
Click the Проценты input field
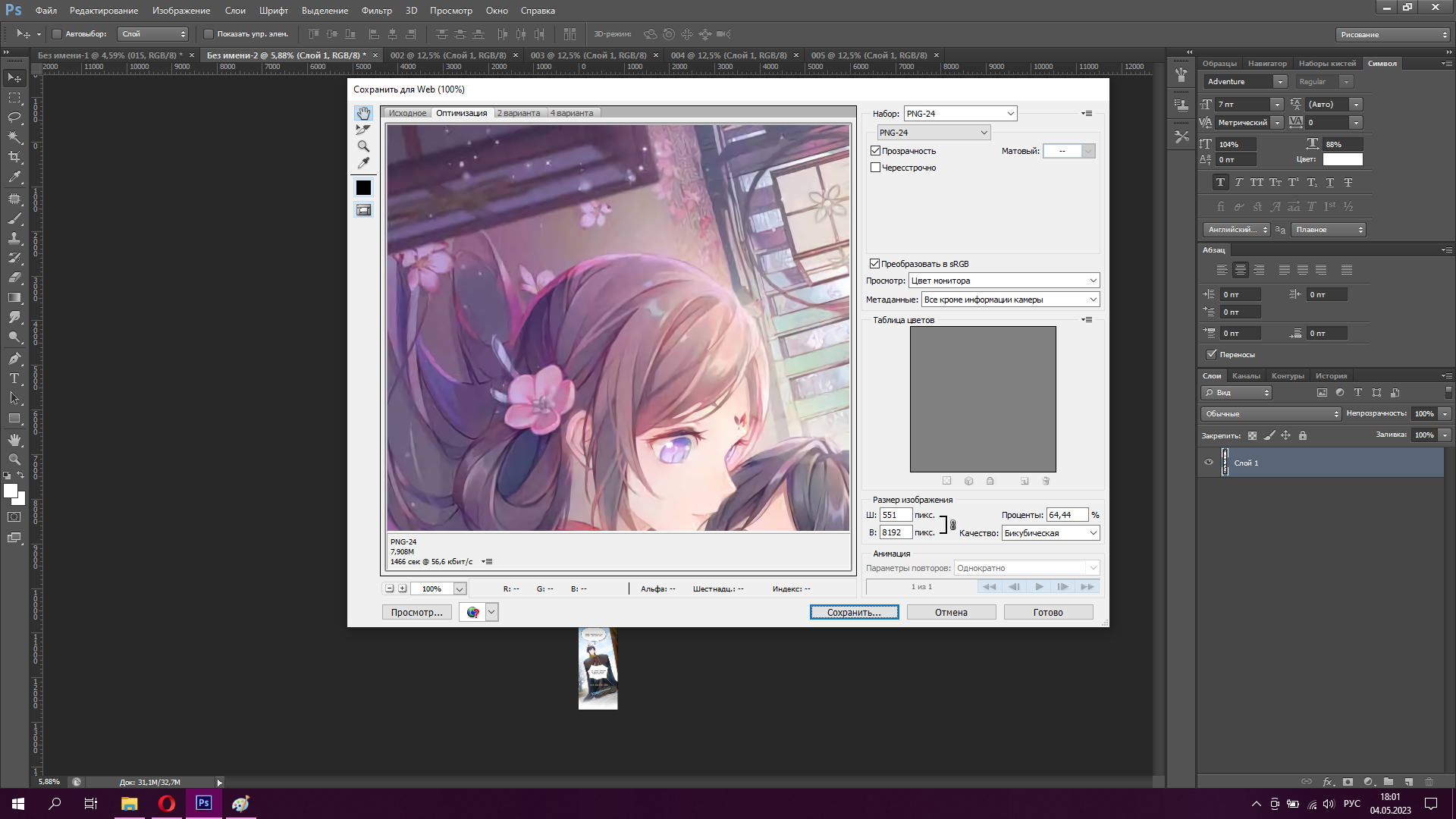[1067, 516]
